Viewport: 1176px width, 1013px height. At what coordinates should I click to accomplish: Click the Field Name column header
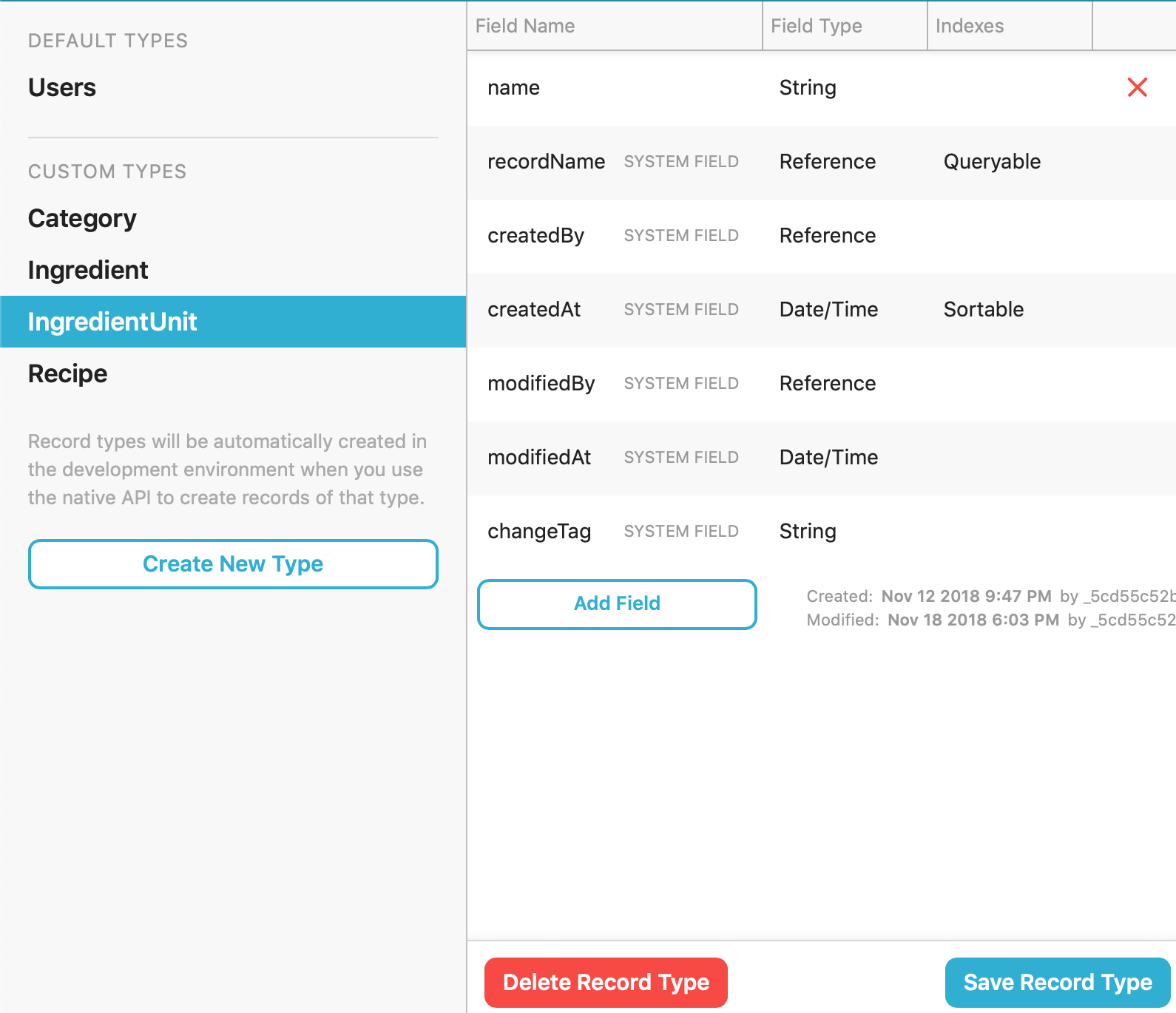point(525,26)
